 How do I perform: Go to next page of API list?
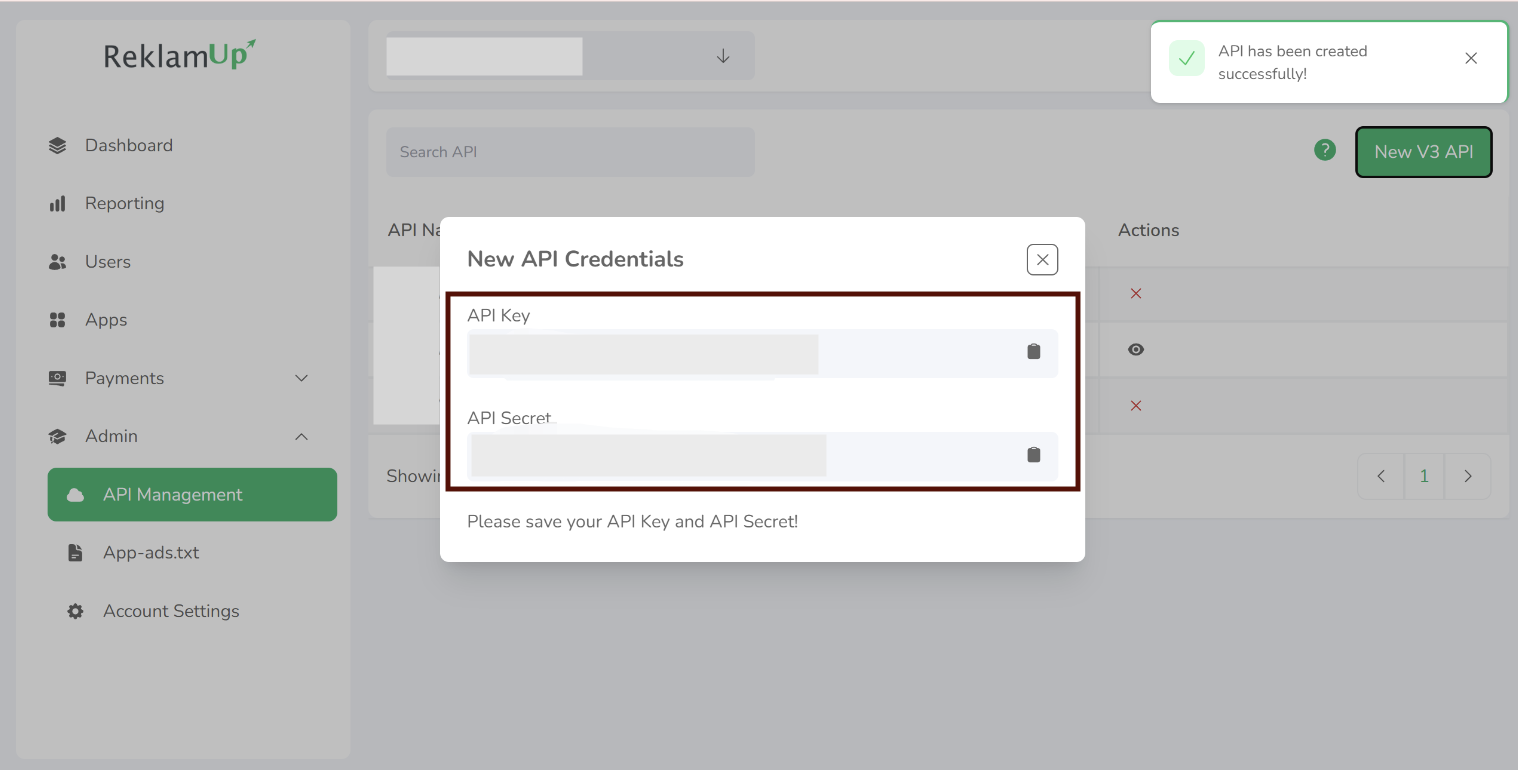[x=1468, y=477]
